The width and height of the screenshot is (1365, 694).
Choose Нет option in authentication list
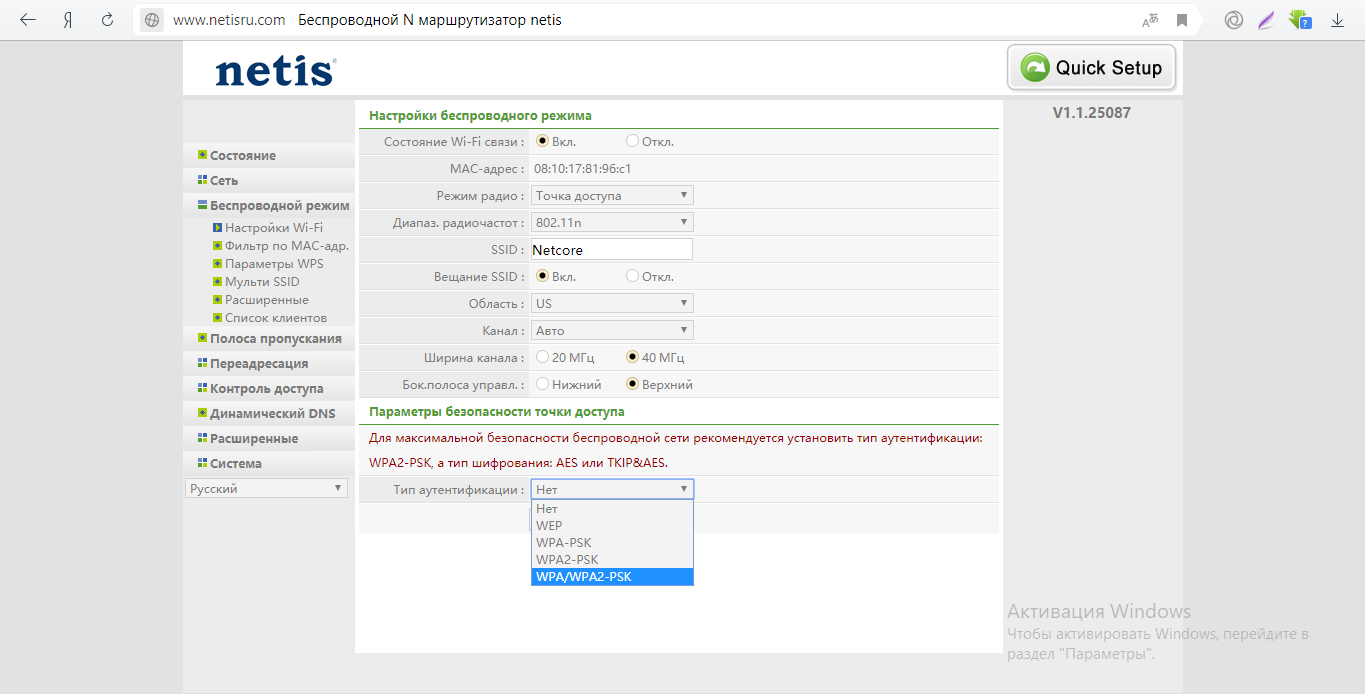coord(612,509)
